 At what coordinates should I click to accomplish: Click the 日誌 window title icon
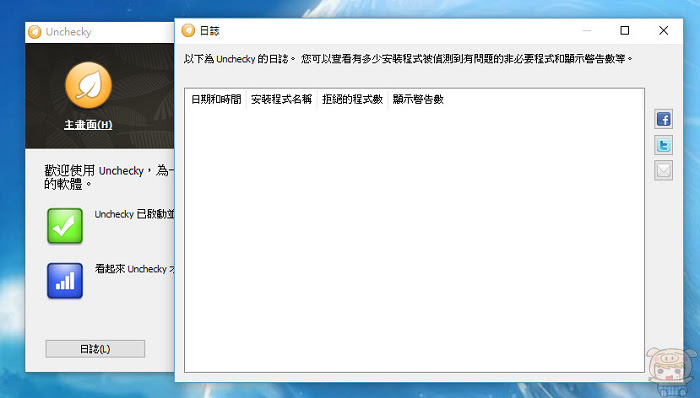point(188,30)
